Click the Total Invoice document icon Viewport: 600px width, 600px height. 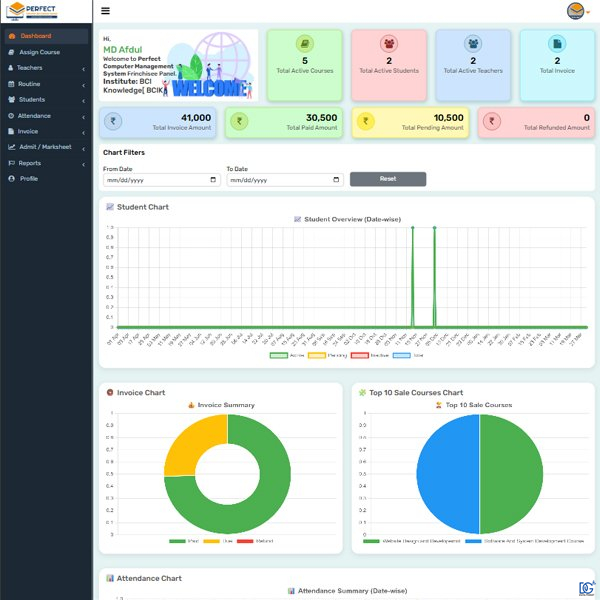coord(557,45)
